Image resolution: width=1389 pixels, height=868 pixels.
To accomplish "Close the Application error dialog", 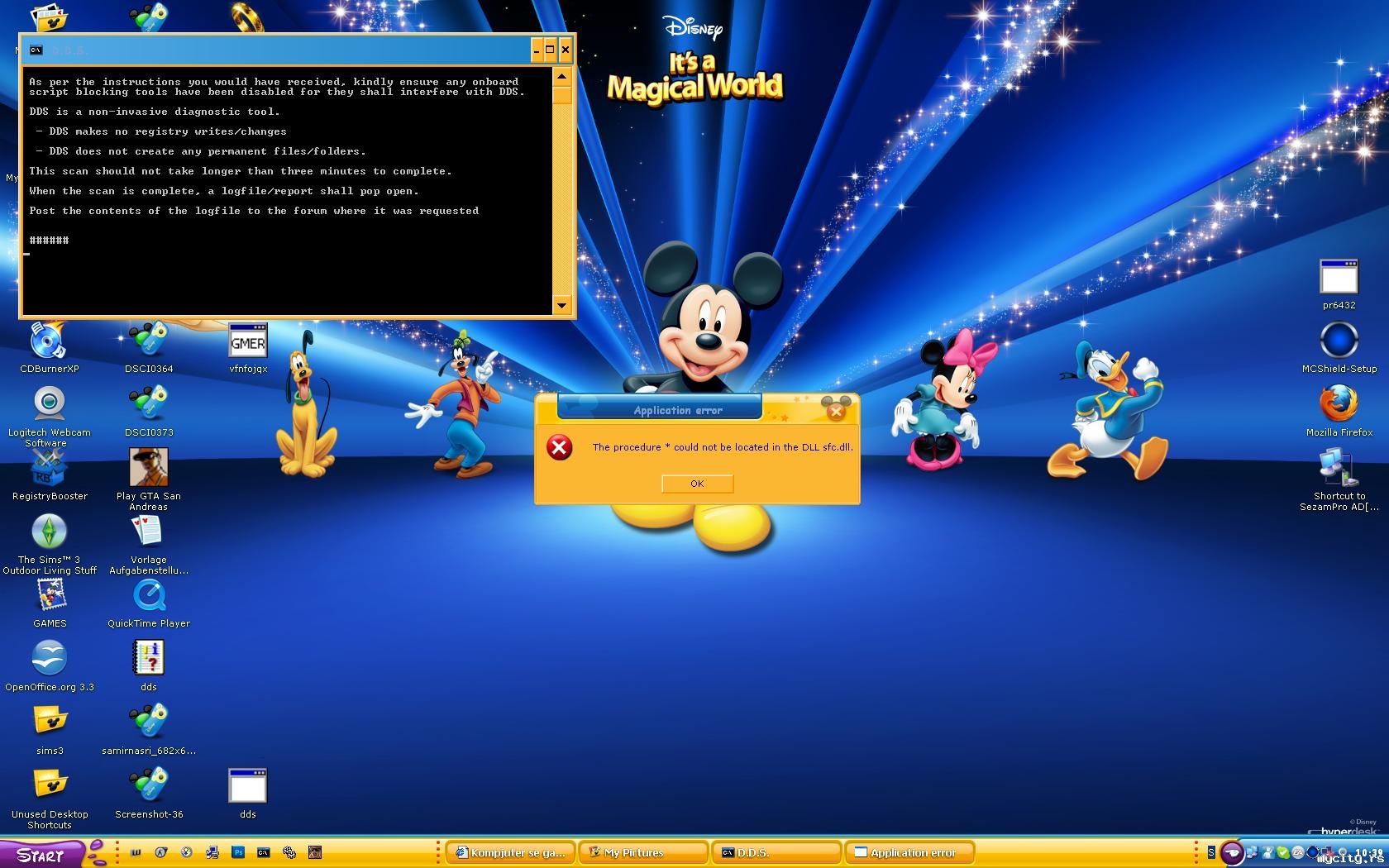I will [x=836, y=410].
